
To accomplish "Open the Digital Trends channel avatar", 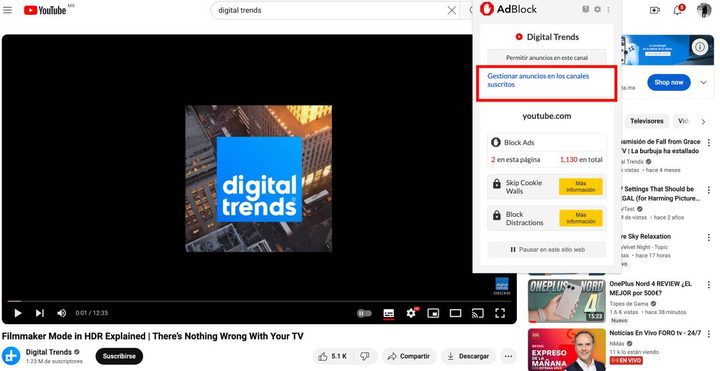I will point(11,356).
